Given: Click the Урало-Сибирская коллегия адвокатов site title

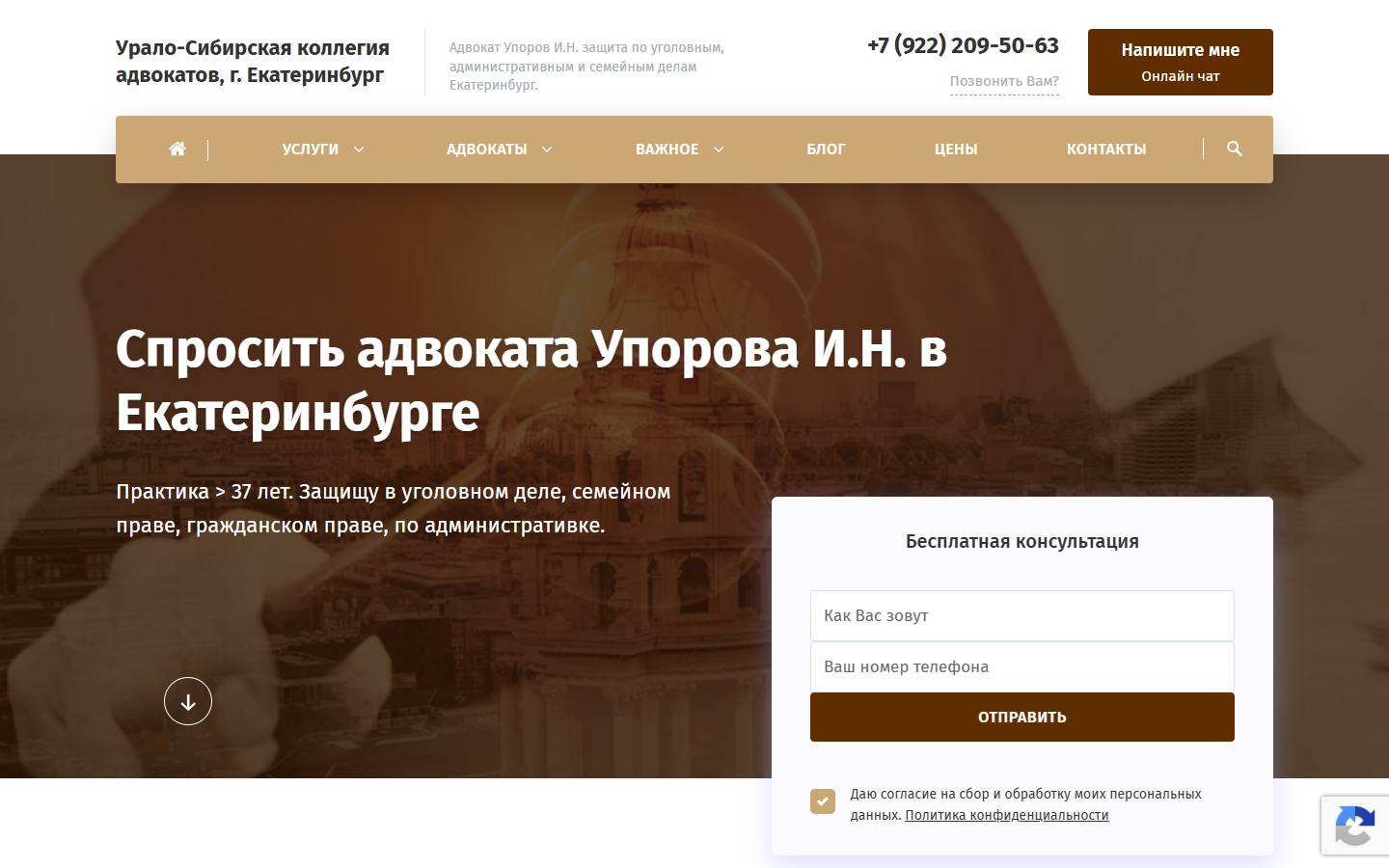Looking at the screenshot, I should point(253,61).
